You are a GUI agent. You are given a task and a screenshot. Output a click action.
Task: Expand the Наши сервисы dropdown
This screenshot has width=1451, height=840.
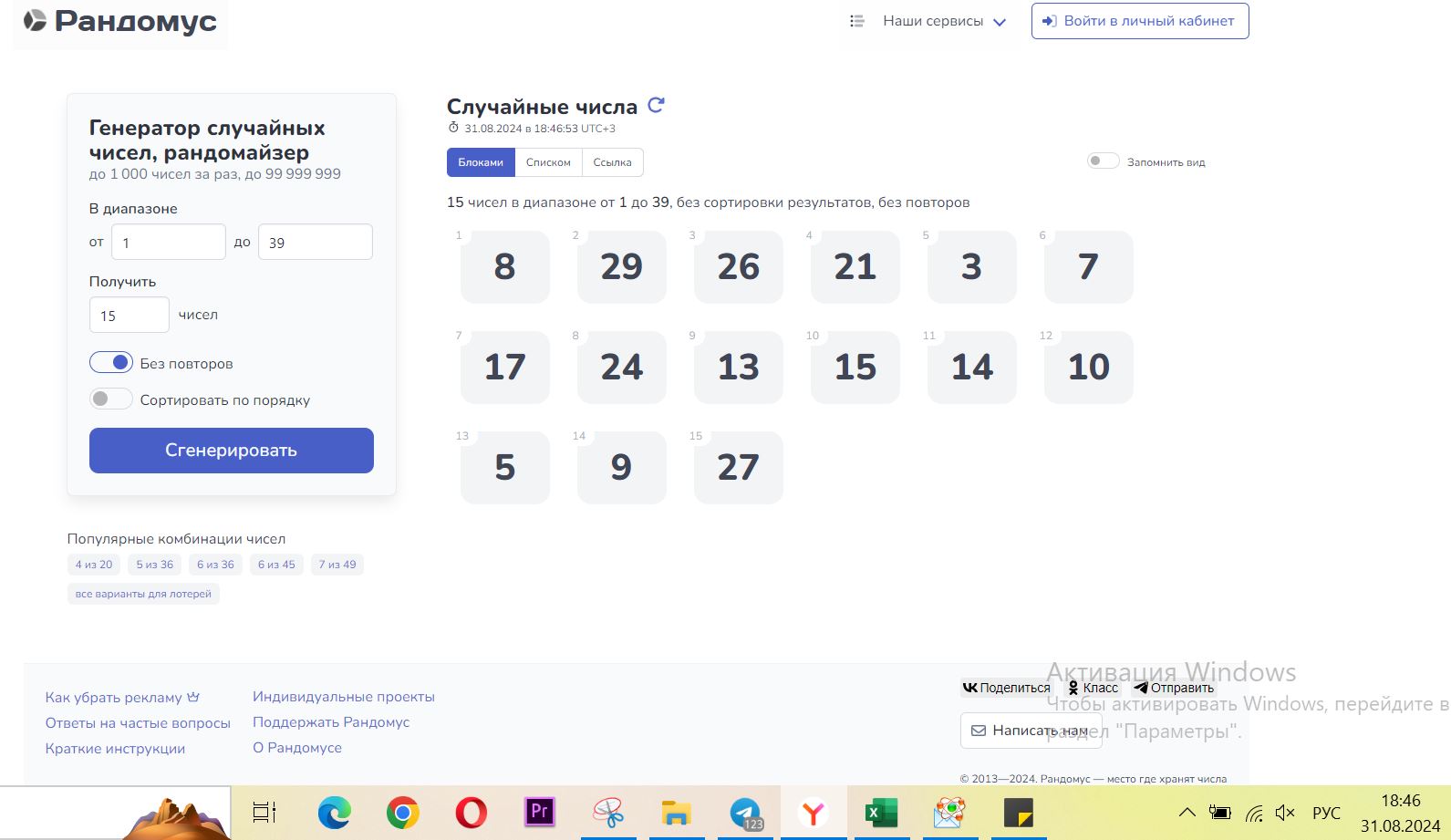coord(944,21)
